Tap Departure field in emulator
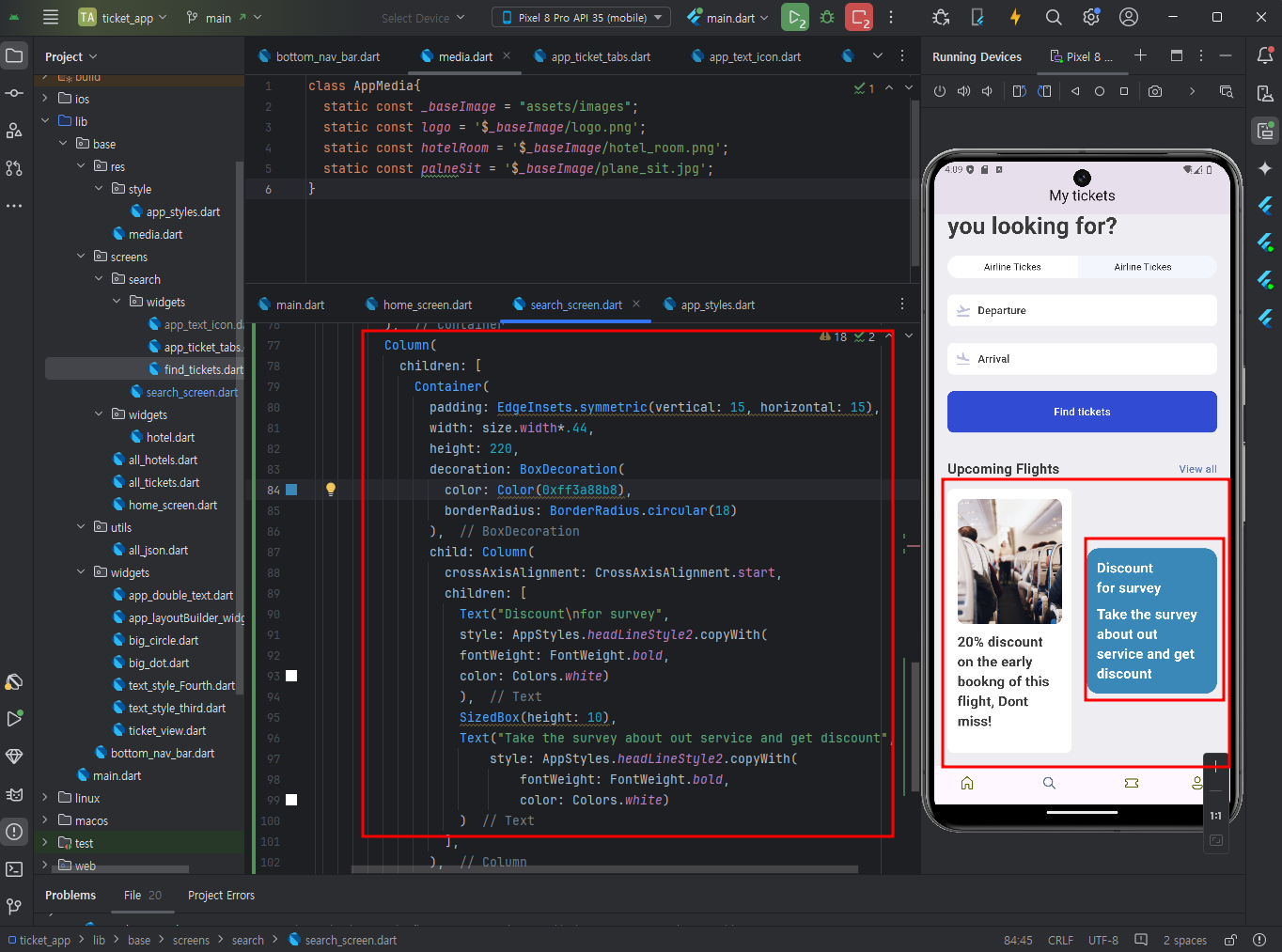The width and height of the screenshot is (1282, 952). pyautogui.click(x=1082, y=310)
